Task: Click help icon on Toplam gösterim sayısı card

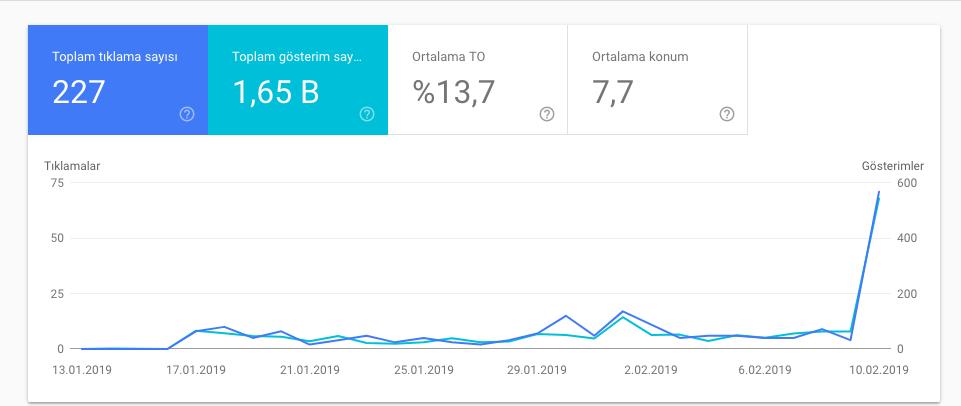Action: pos(367,114)
